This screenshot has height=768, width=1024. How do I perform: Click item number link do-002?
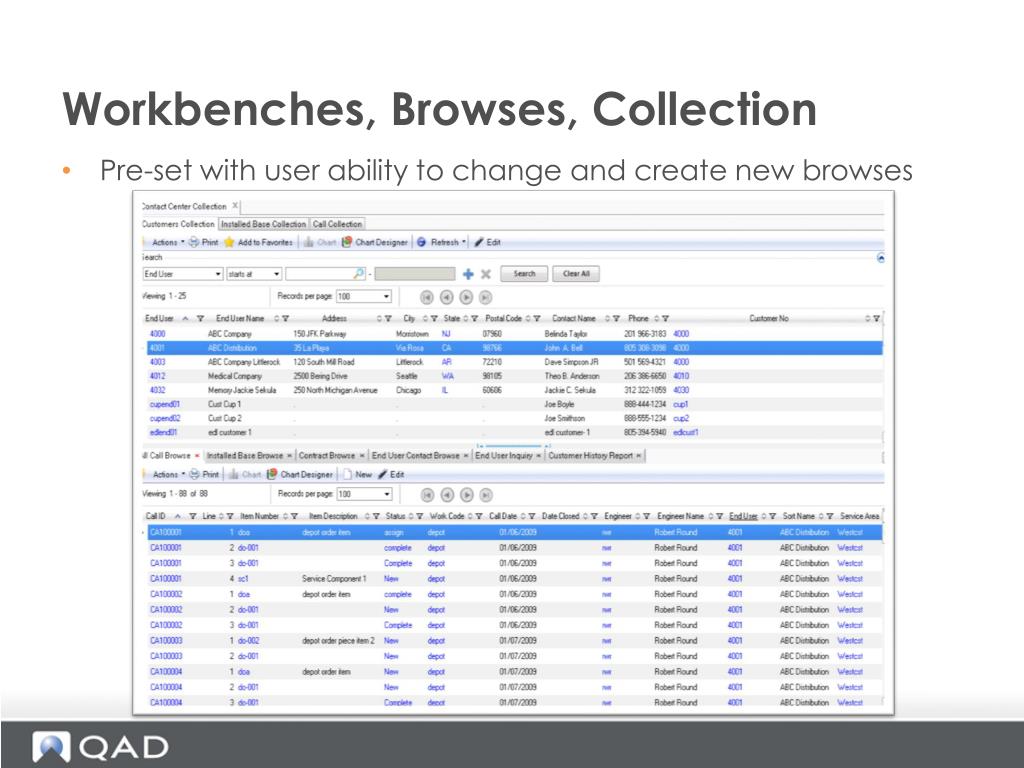[x=248, y=641]
